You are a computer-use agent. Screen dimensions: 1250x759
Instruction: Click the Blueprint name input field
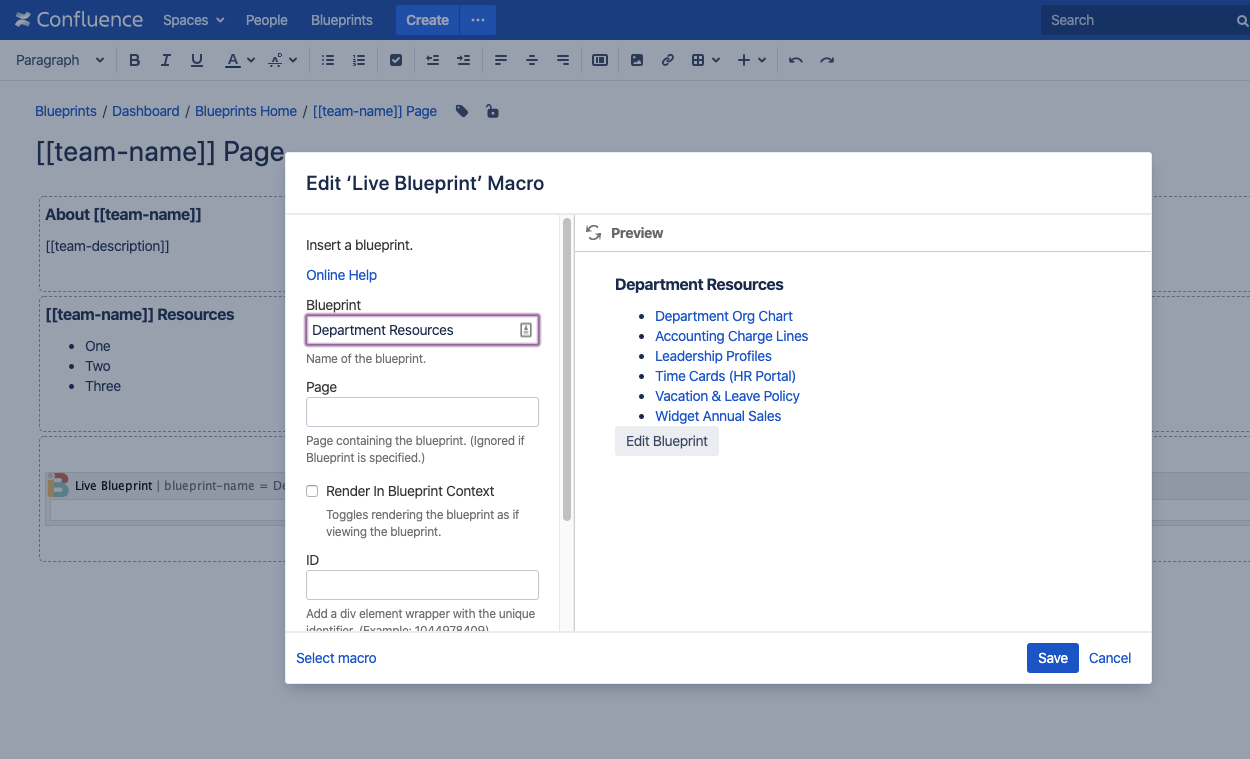point(422,330)
